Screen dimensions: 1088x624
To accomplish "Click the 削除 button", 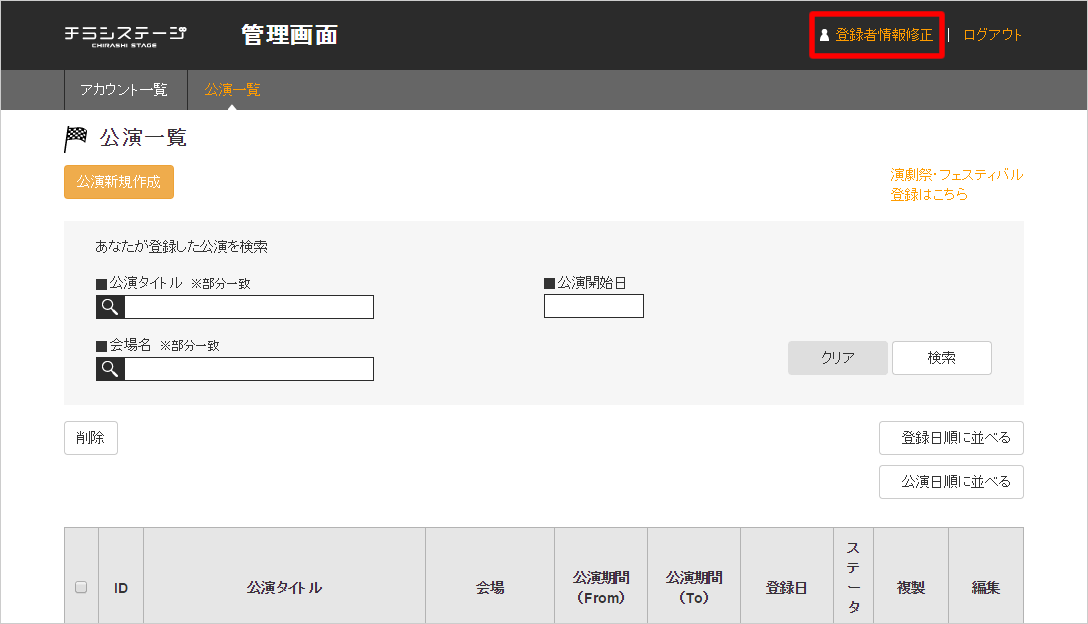I will (91, 438).
